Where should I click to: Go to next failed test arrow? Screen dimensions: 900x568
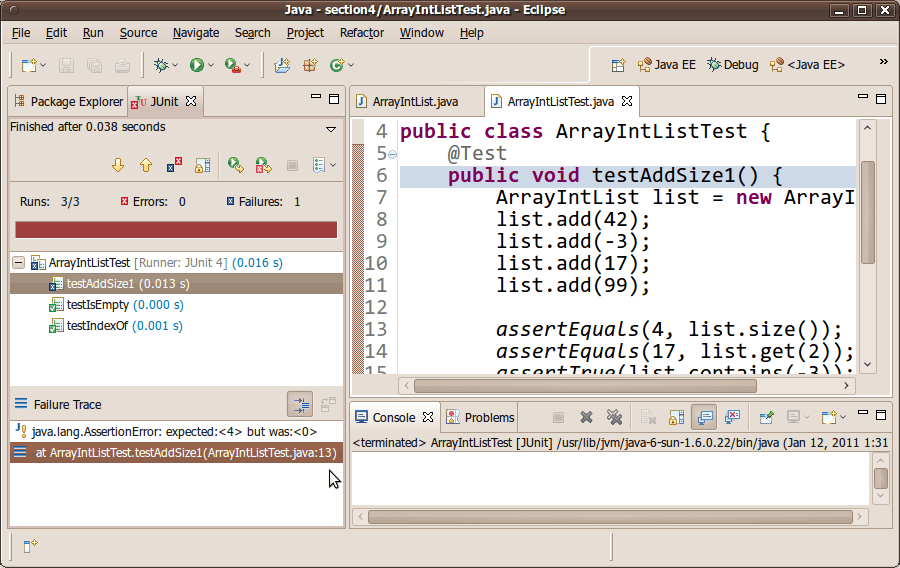click(x=118, y=166)
